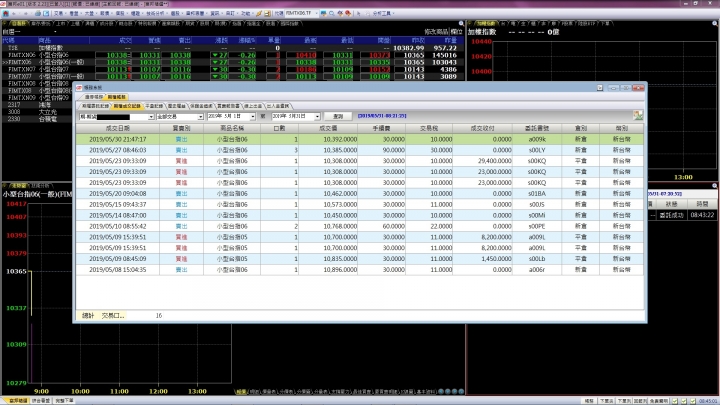Select the 2019/05/10 08:55:42 trade row
Screen dimensions: 720x405
[360, 226]
